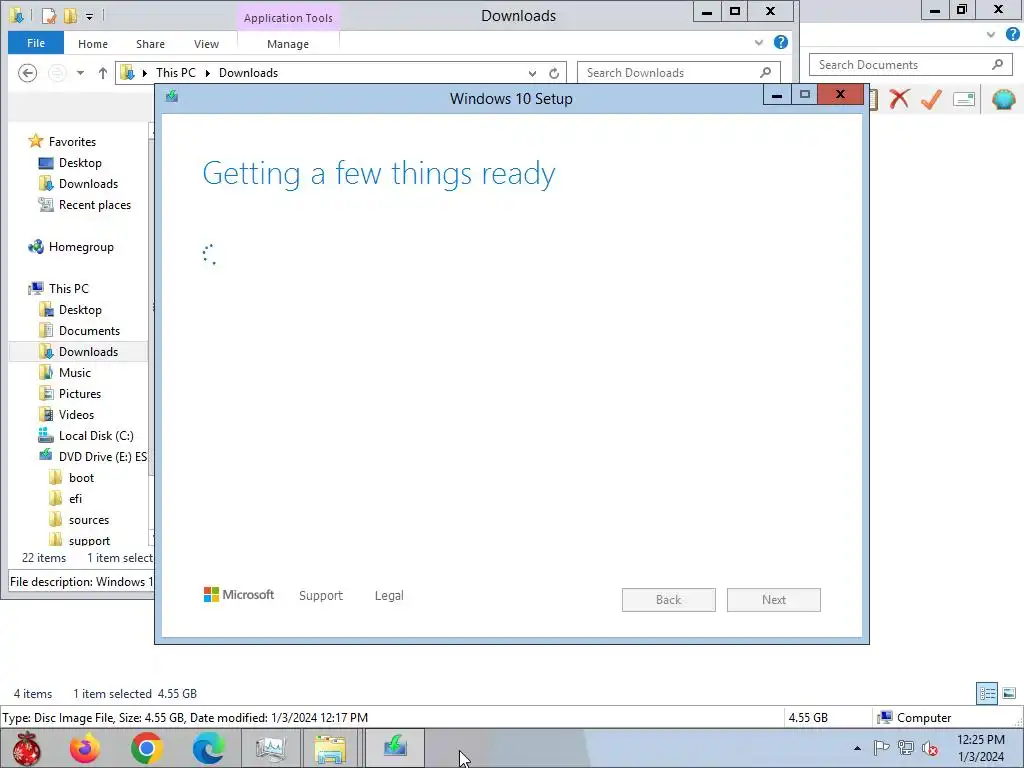
Task: Open the support folder
Action: (89, 541)
